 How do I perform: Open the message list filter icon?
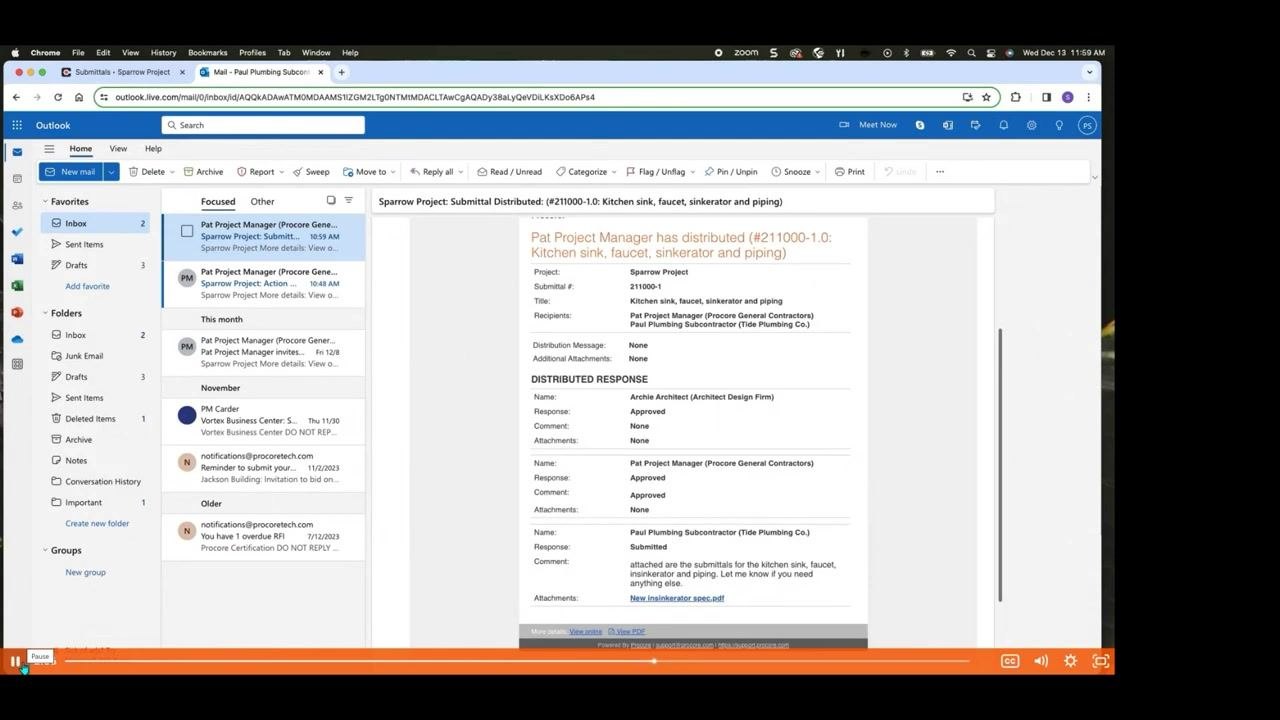[x=348, y=201]
